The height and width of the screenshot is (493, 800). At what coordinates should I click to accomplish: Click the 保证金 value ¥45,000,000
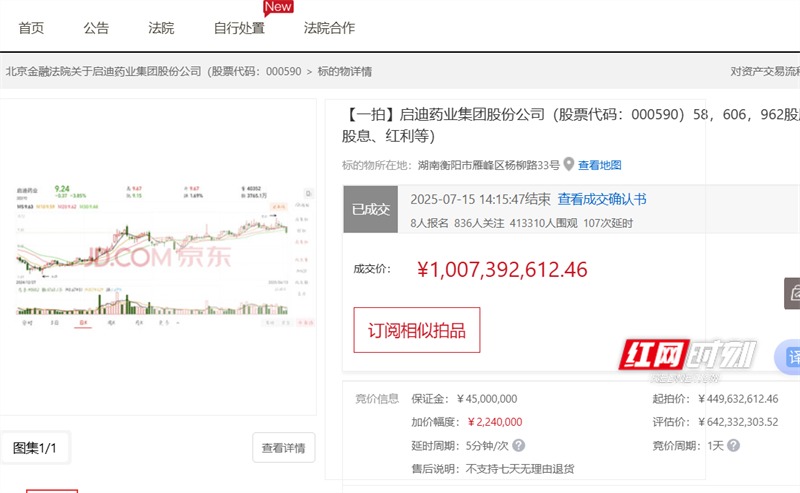pyautogui.click(x=487, y=399)
